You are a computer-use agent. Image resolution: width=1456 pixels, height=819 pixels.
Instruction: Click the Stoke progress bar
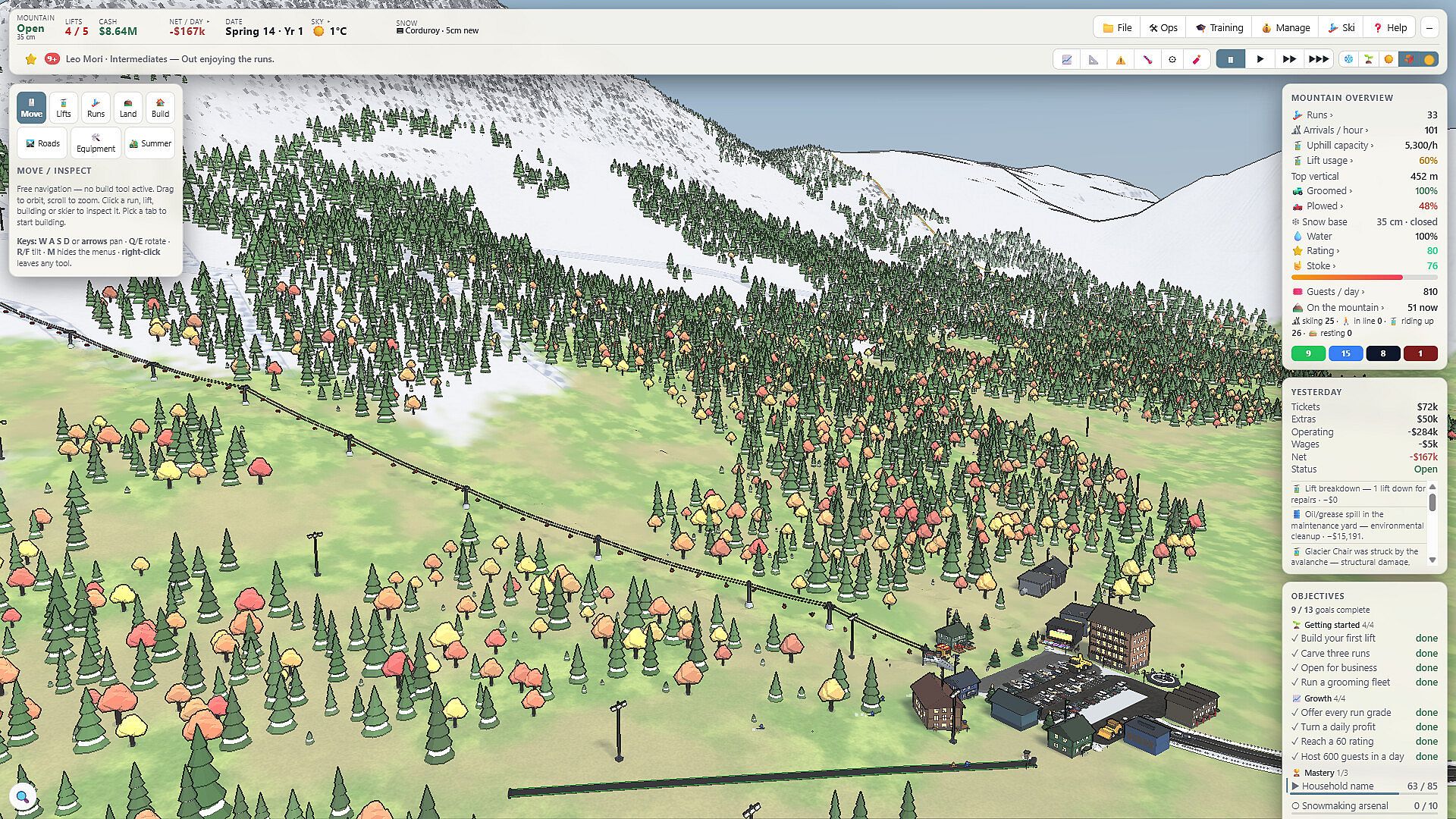click(1364, 278)
